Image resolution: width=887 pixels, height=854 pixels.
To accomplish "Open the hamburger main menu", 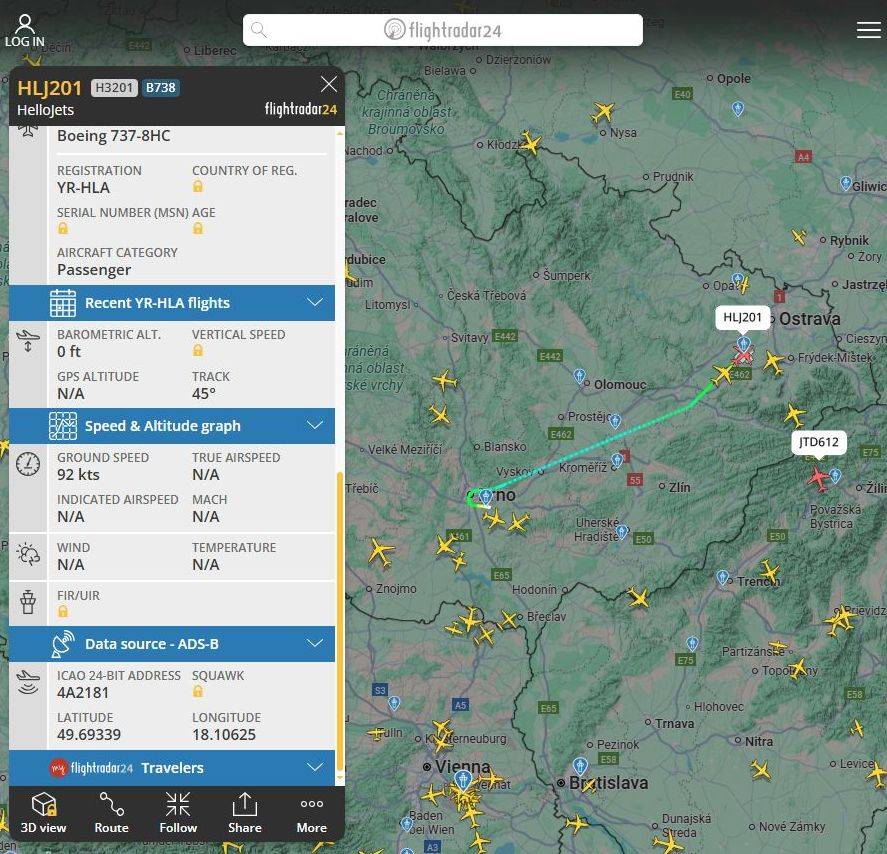I will [868, 30].
